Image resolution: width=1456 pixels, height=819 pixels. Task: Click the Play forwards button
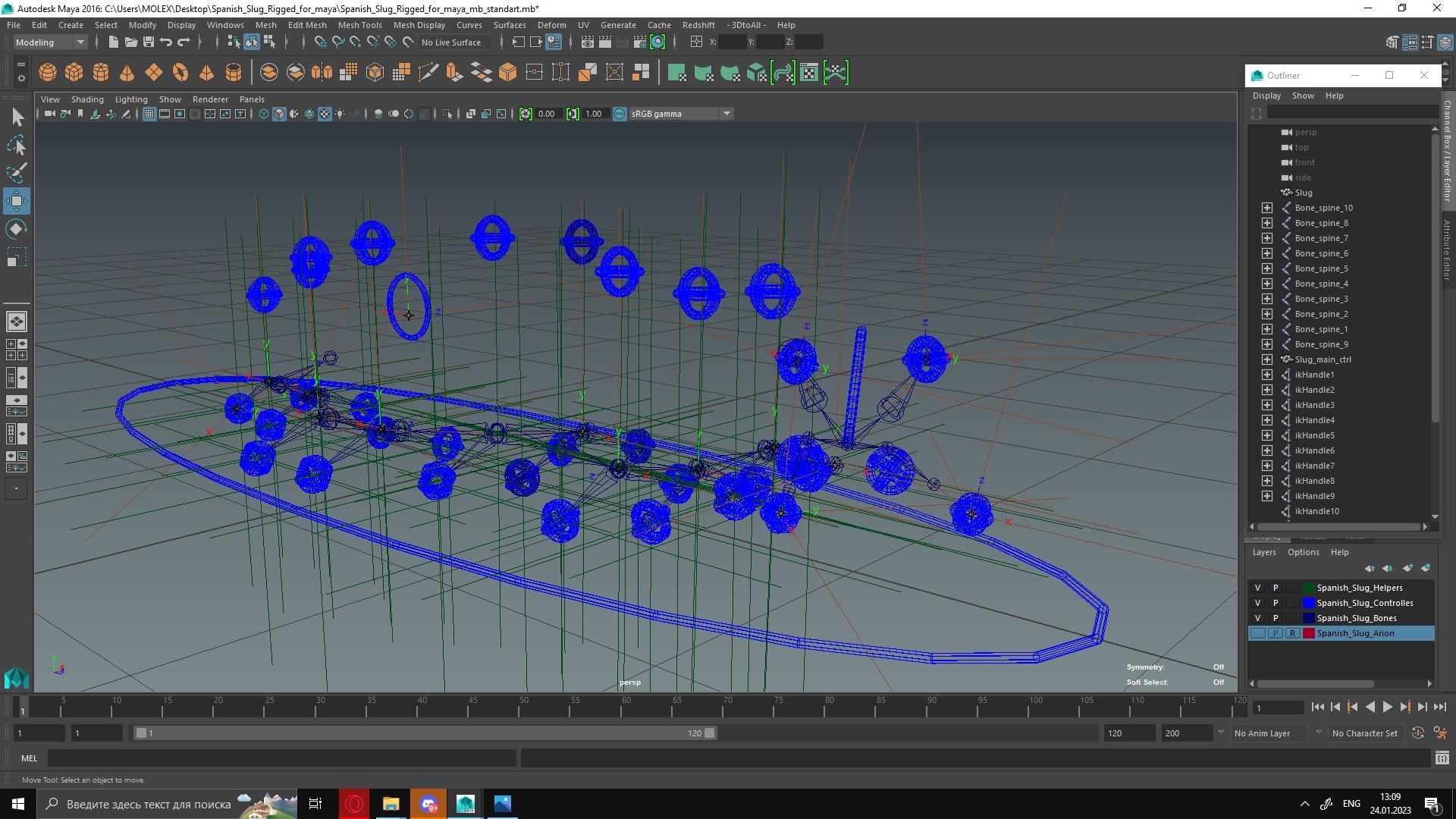pyautogui.click(x=1387, y=707)
